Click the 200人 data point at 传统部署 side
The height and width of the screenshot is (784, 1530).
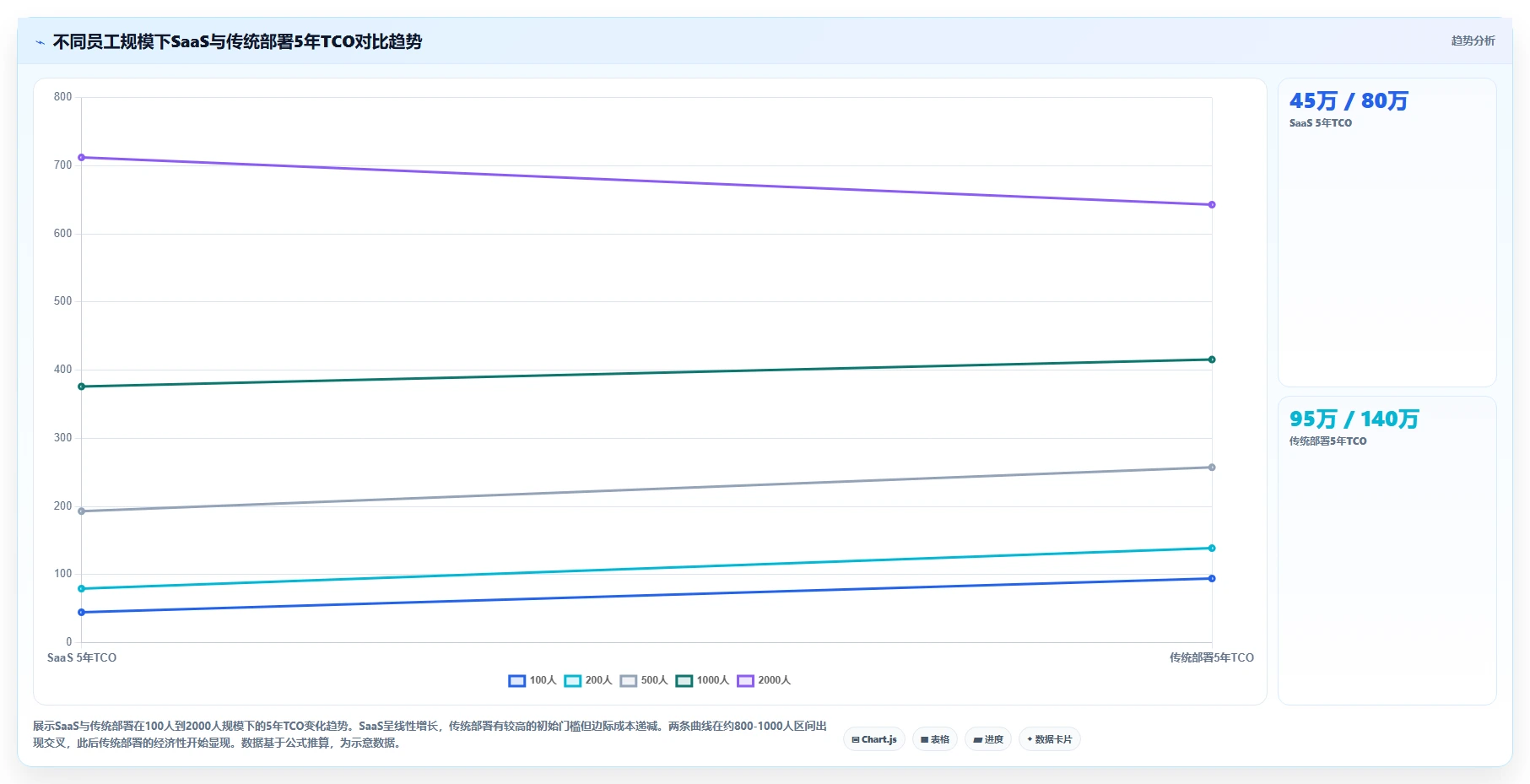1212,549
